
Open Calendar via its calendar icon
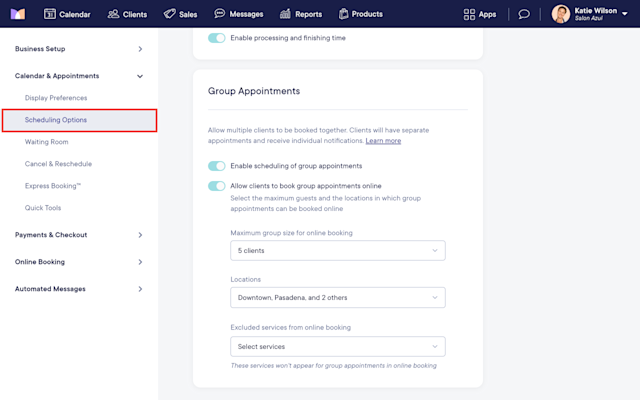click(49, 14)
